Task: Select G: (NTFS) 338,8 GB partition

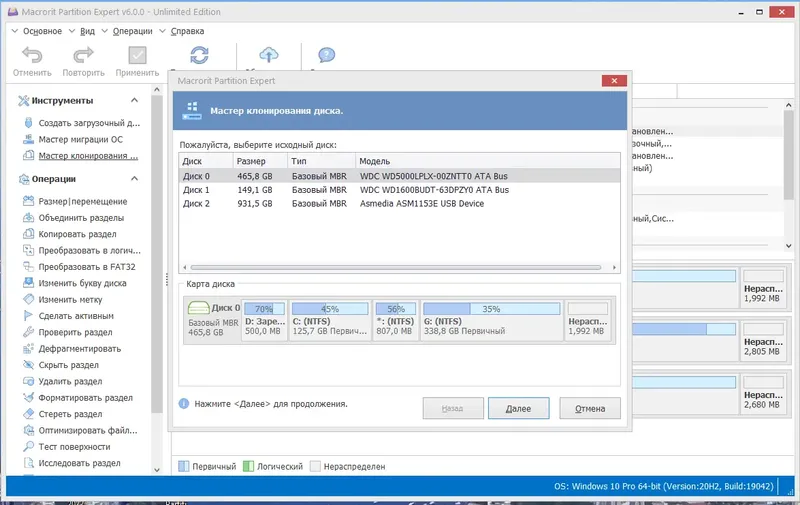Action: point(491,320)
